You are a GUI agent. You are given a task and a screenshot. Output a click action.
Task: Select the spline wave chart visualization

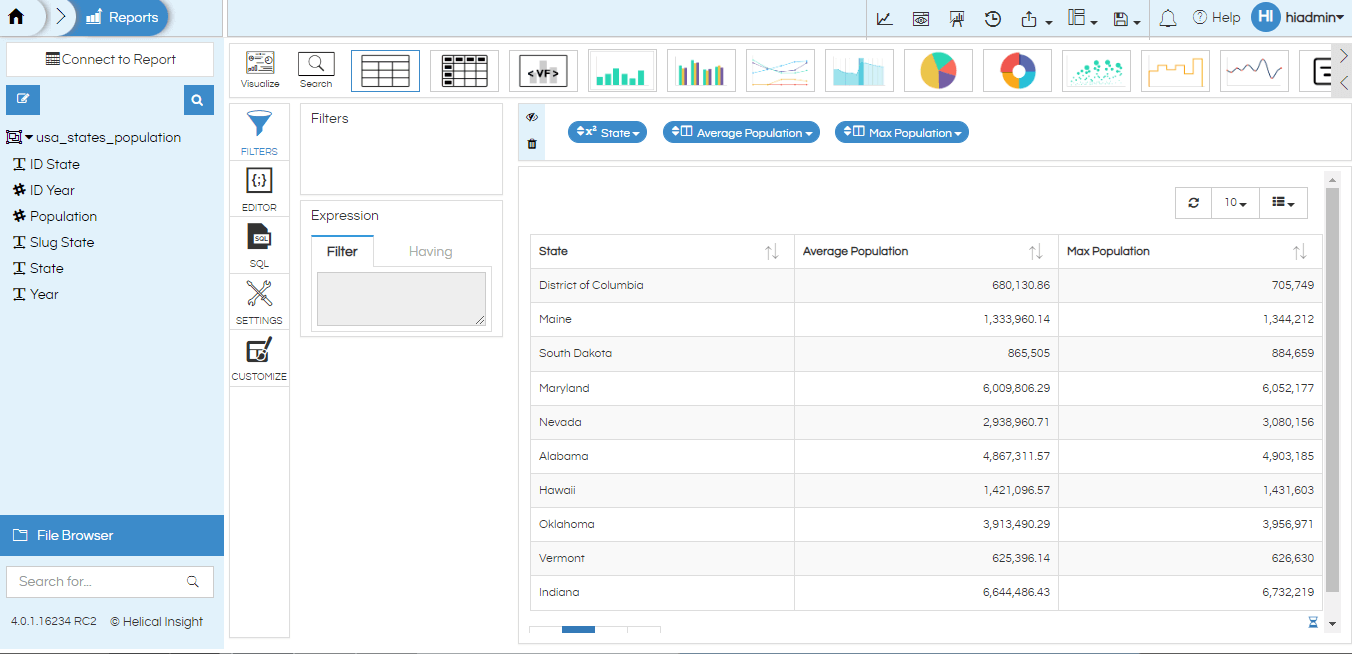click(x=1254, y=71)
